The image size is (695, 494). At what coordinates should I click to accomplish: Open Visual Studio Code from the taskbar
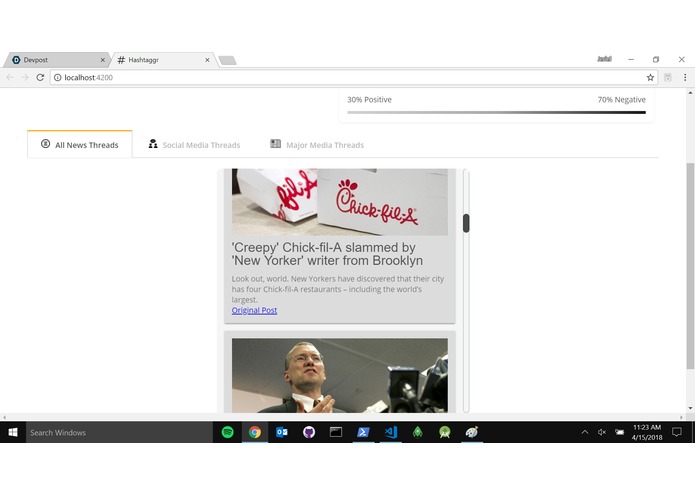pos(390,432)
